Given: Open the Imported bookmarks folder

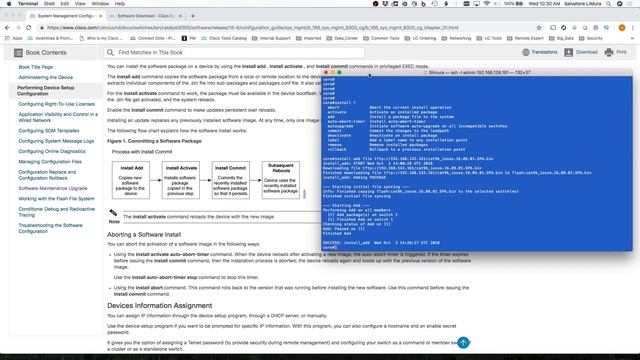Looking at the screenshot, I should click(x=309, y=38).
